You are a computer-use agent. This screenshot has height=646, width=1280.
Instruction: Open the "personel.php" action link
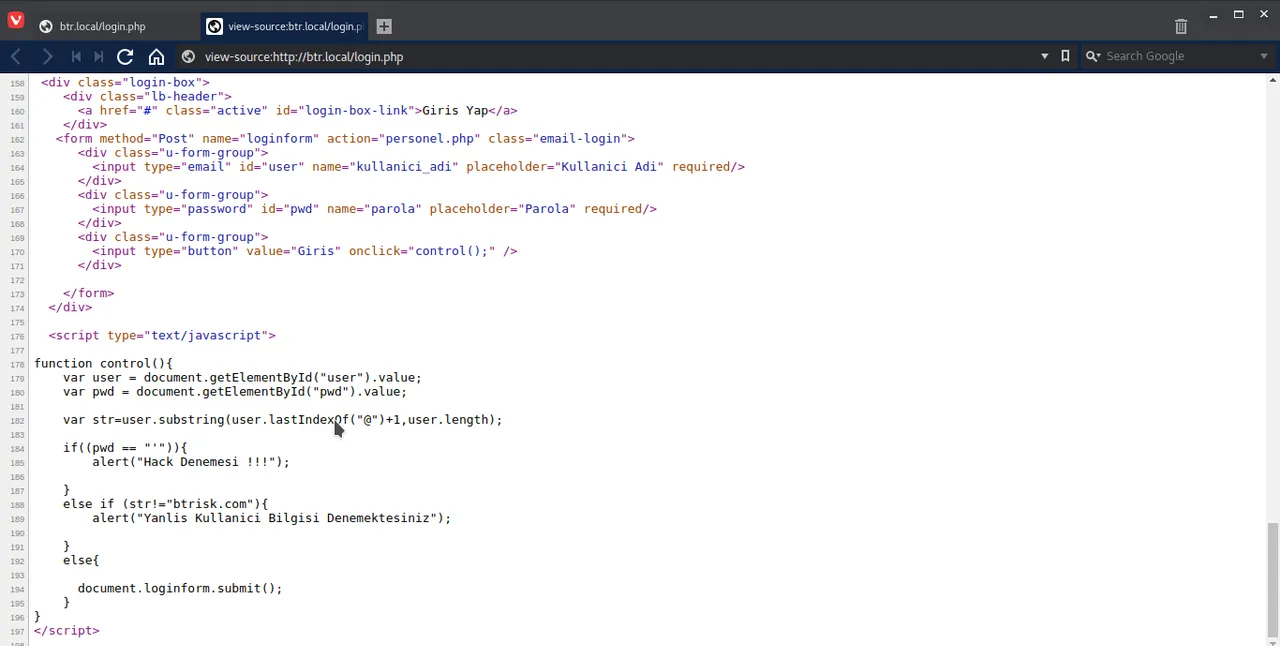coord(429,138)
